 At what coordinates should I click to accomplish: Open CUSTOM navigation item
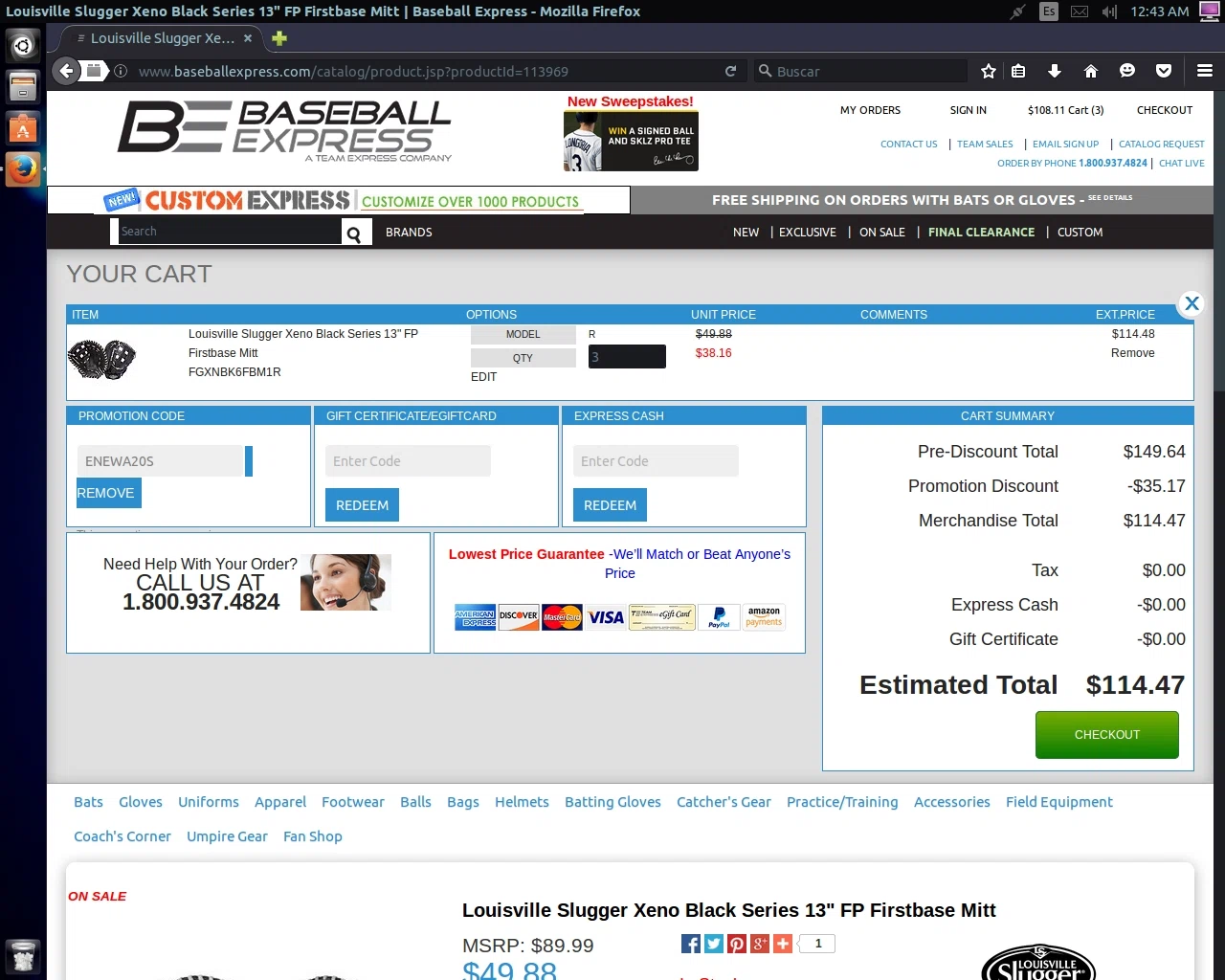(1080, 233)
